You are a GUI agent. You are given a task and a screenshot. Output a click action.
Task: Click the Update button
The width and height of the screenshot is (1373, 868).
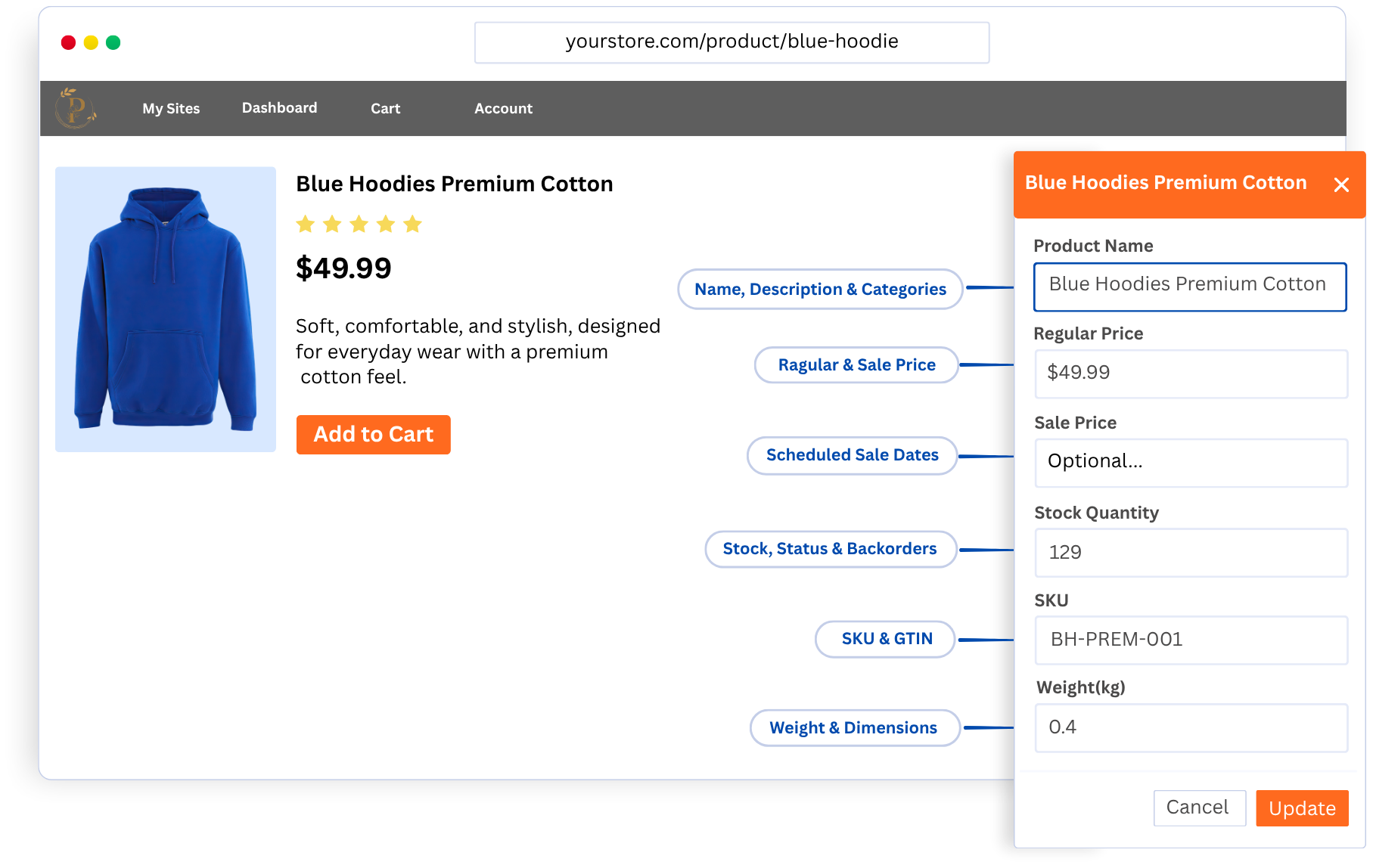[x=1302, y=808]
